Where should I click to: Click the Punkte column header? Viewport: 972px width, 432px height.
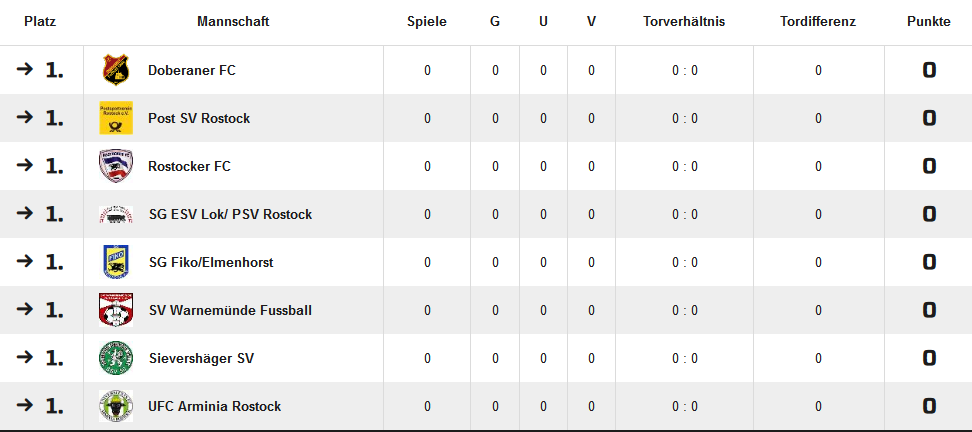coord(928,21)
